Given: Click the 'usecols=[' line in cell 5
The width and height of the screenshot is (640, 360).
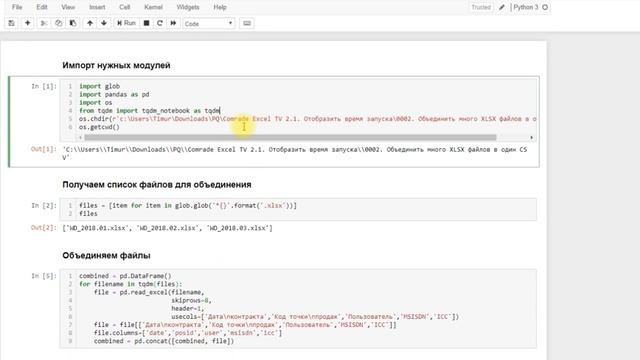Looking at the screenshot, I should pos(315,317).
